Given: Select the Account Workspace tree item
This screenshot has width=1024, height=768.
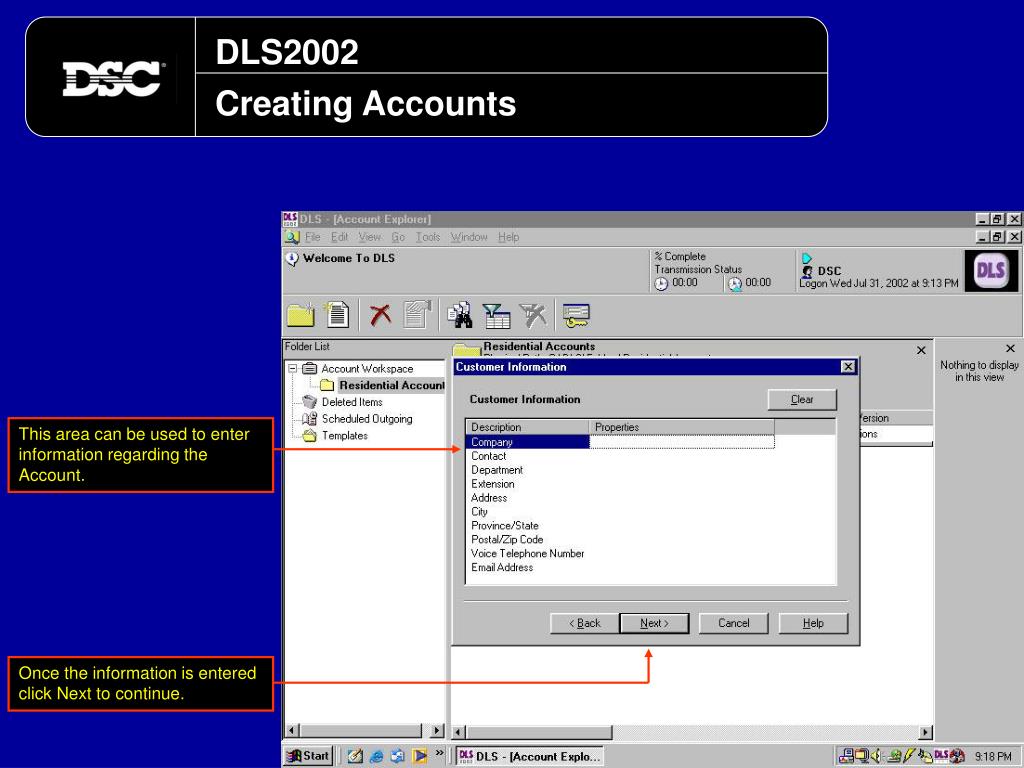Looking at the screenshot, I should point(367,368).
